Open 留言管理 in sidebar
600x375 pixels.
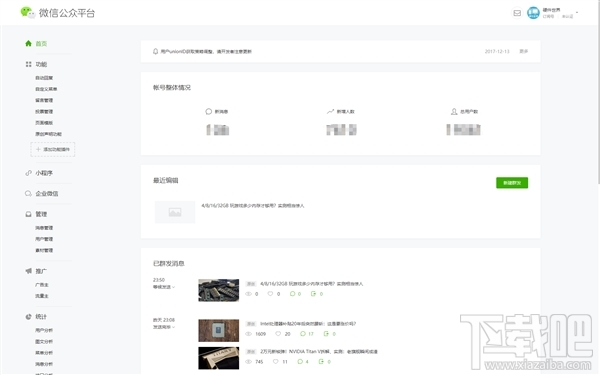[x=44, y=100]
